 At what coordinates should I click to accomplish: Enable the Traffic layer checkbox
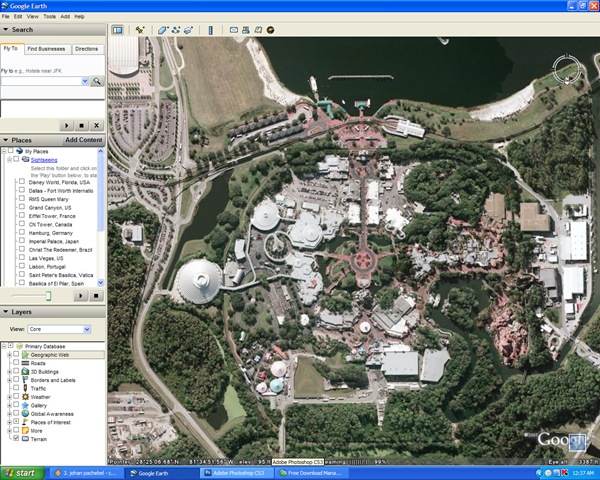[x=16, y=388]
